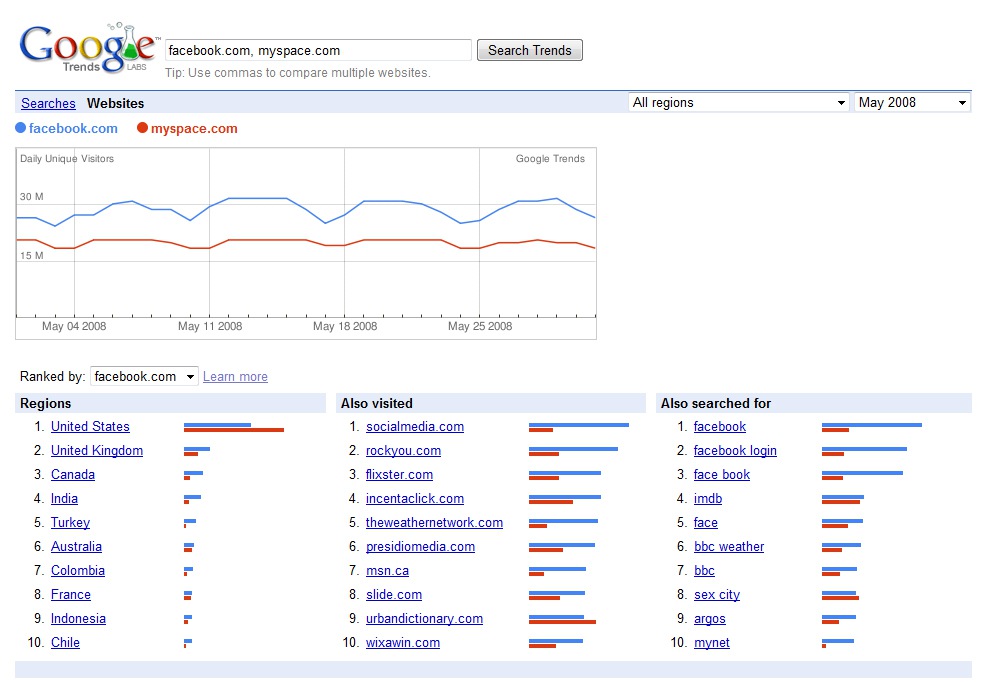Click the myspace.com legend label

194,128
